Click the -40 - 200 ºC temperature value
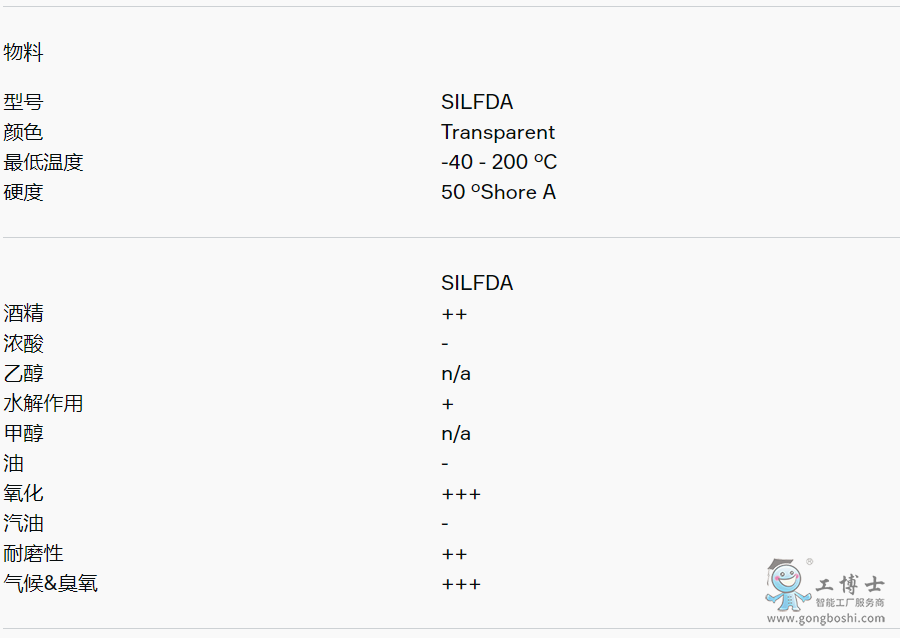 click(498, 162)
